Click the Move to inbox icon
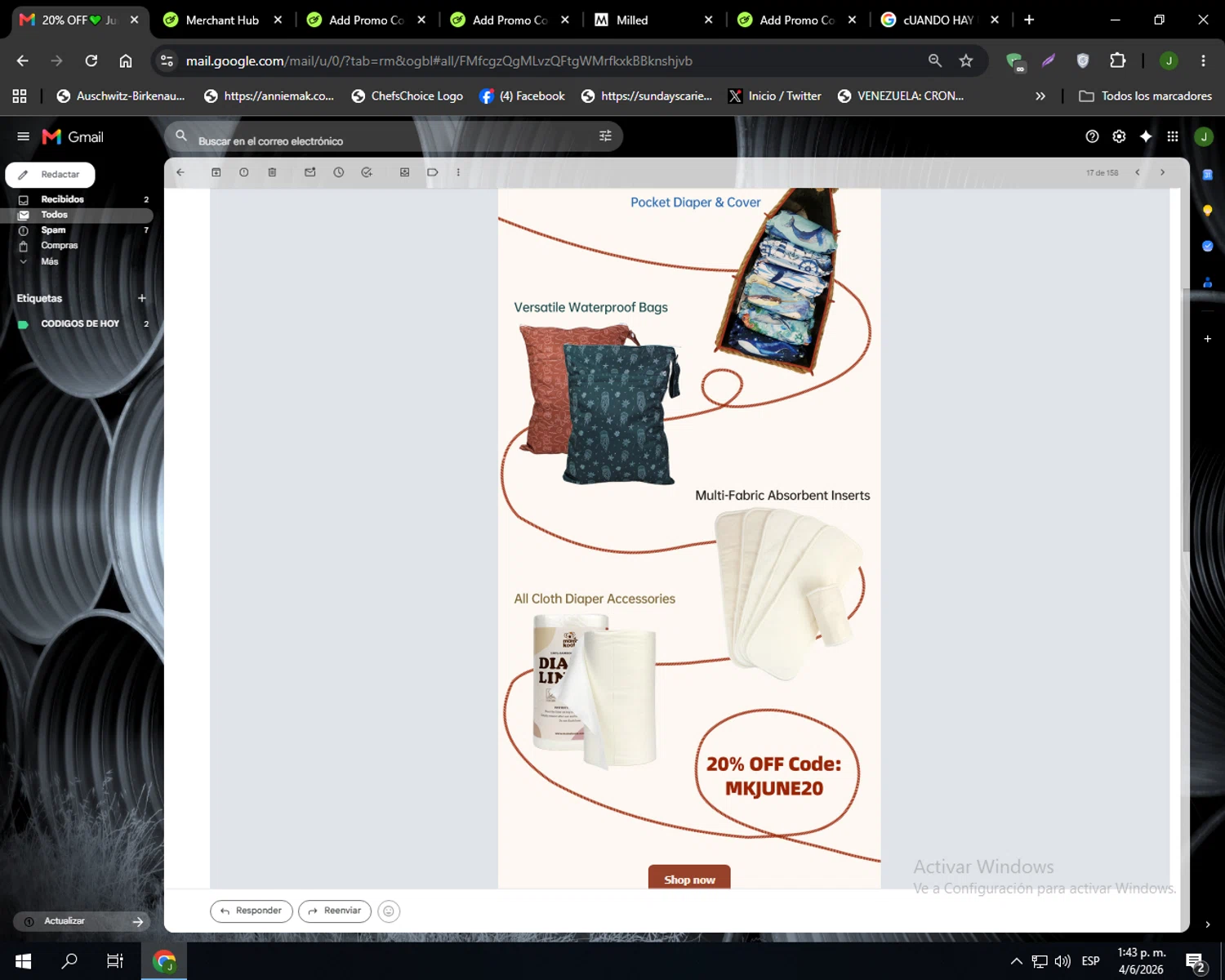1225x980 pixels. [404, 172]
